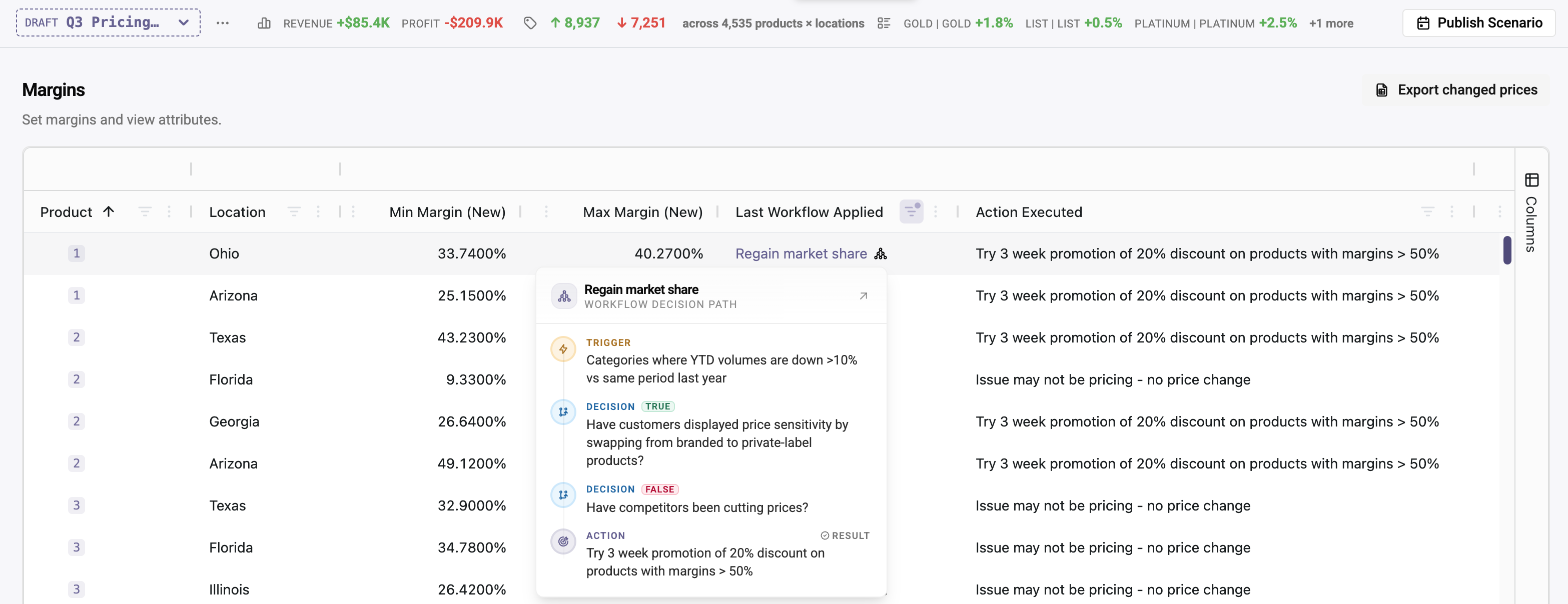
Task: Open Product column menu dots
Action: click(169, 211)
